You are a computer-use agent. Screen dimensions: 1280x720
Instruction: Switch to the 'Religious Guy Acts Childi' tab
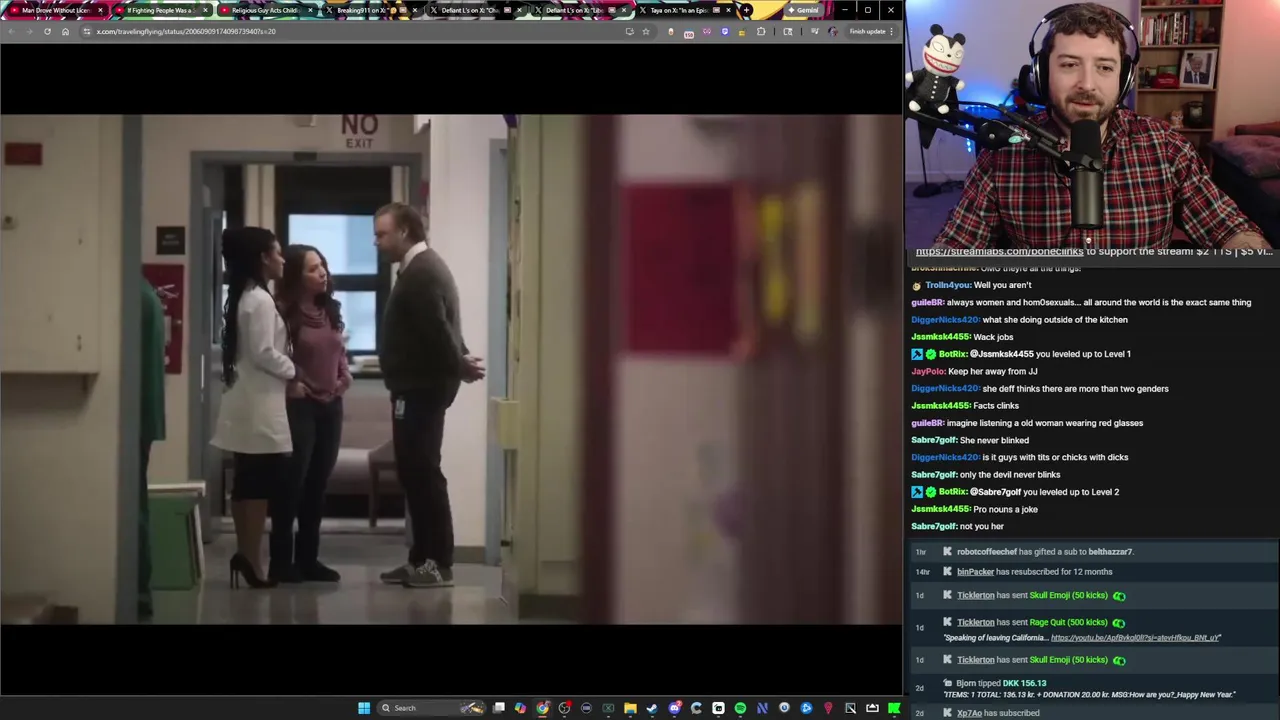pyautogui.click(x=265, y=10)
